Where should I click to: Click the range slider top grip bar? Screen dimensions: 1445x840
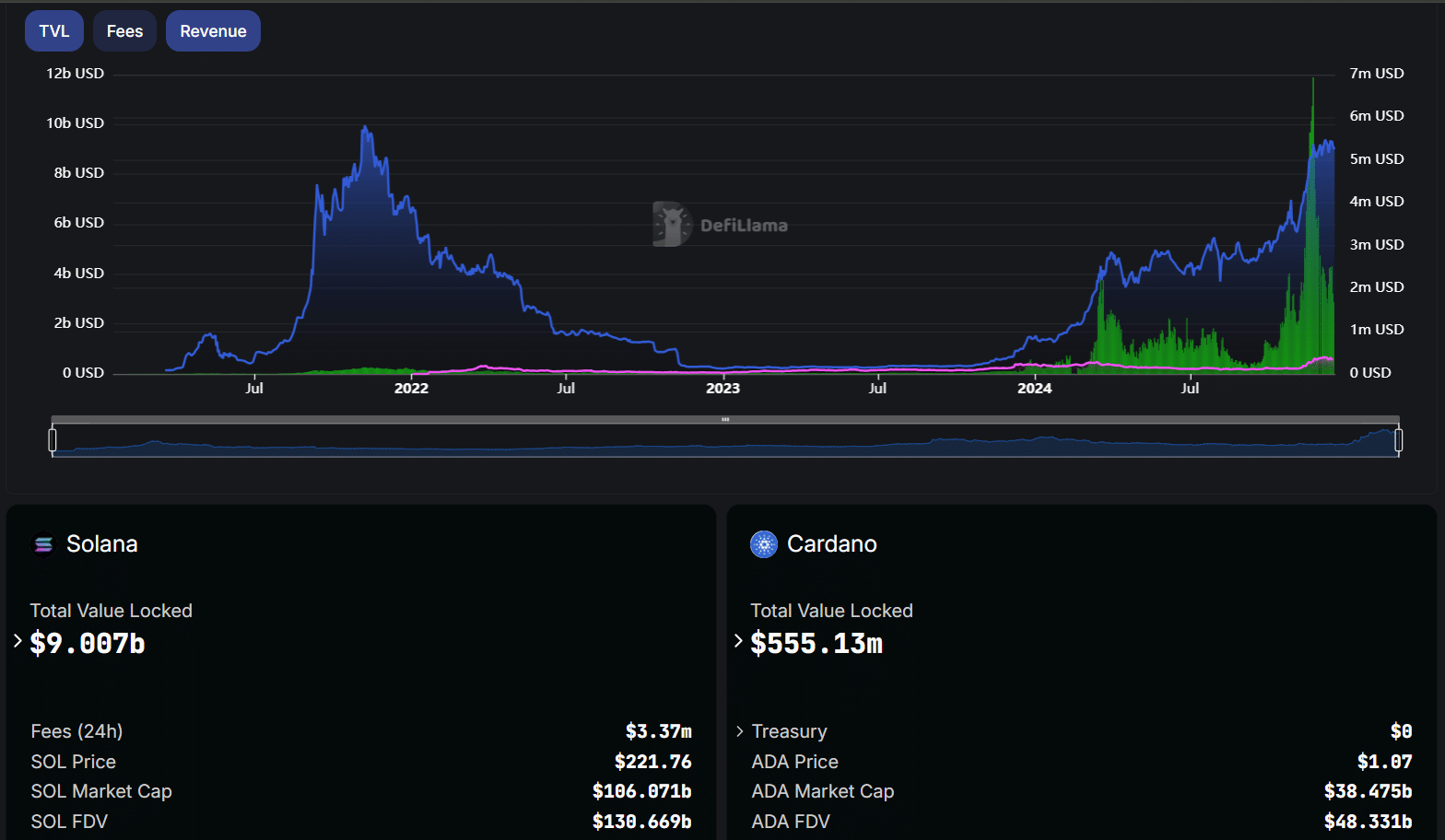(x=725, y=420)
